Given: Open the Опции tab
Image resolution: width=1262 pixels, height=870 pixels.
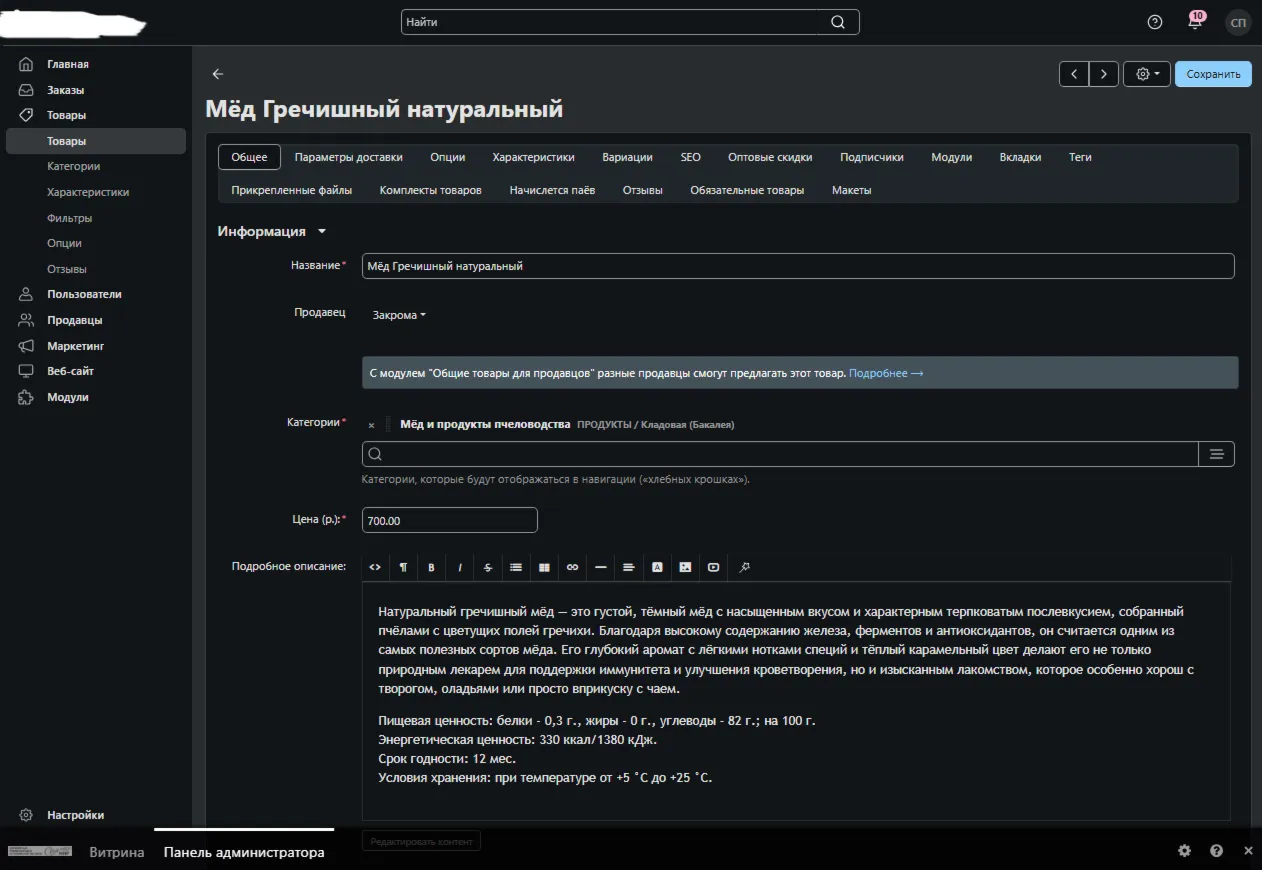Looking at the screenshot, I should click(x=448, y=157).
